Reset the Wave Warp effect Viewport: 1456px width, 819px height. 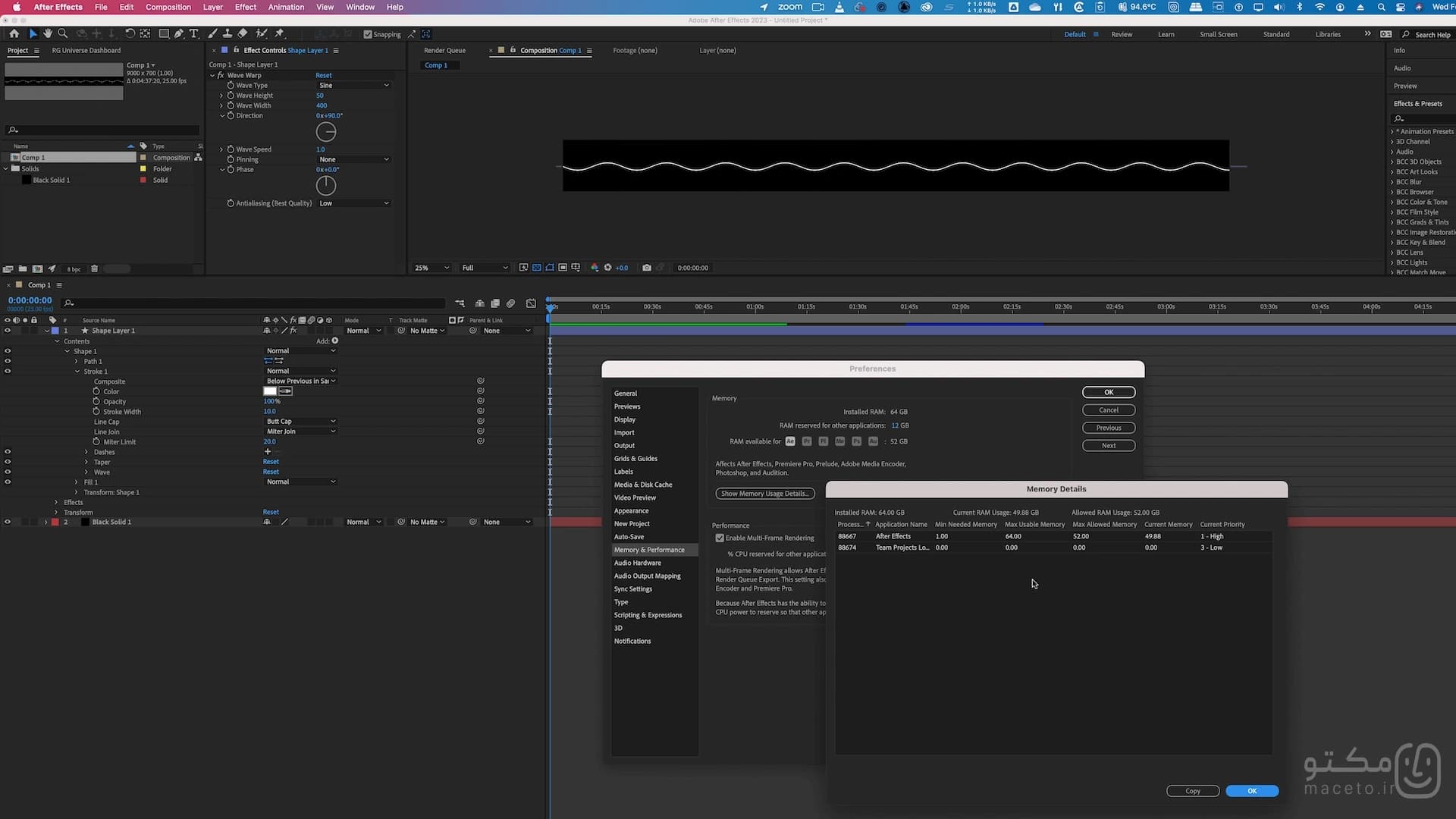[x=324, y=75]
